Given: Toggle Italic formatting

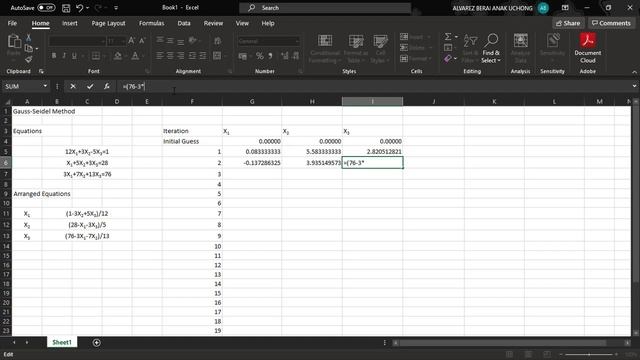Looking at the screenshot, I should [64, 56].
